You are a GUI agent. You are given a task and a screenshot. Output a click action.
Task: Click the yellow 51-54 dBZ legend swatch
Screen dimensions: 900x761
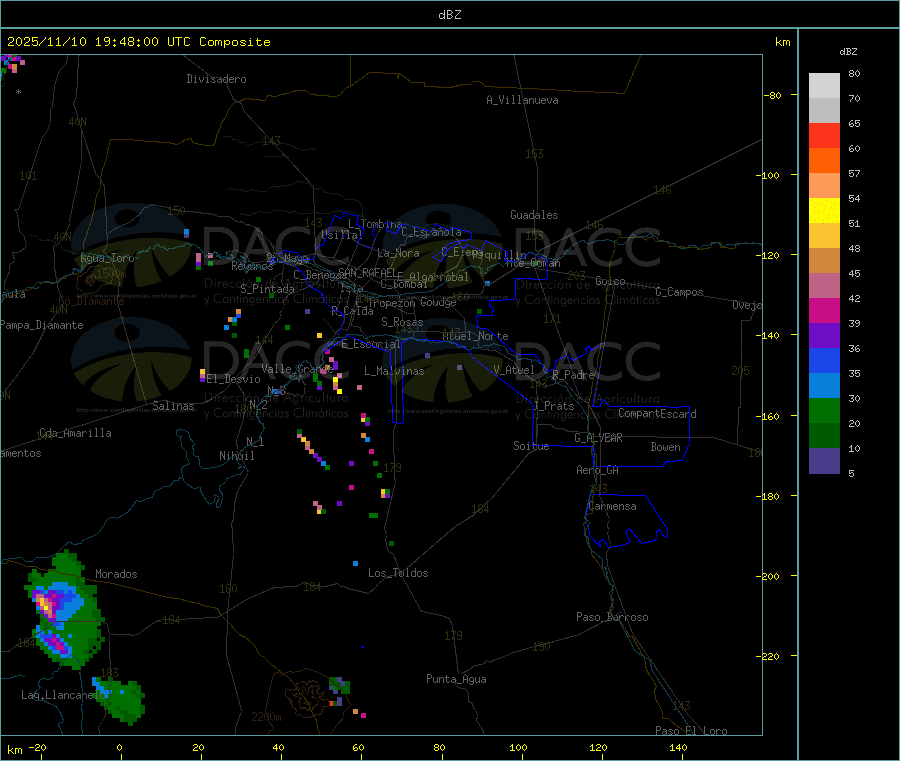point(824,211)
